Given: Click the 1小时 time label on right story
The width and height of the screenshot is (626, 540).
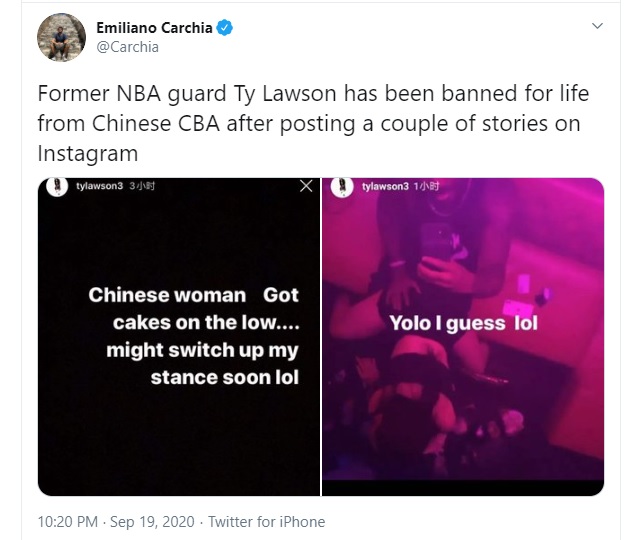Looking at the screenshot, I should [x=427, y=186].
